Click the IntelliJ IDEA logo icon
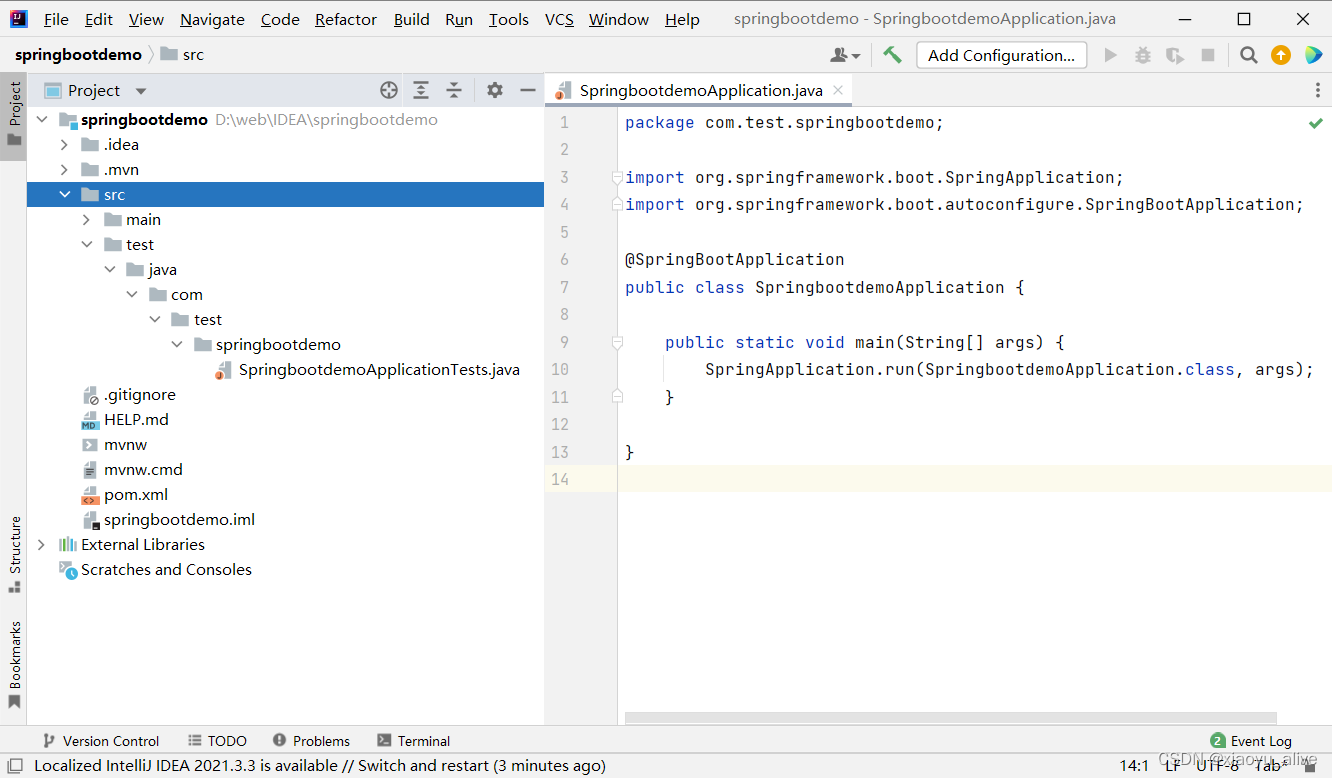1332x778 pixels. 19,19
